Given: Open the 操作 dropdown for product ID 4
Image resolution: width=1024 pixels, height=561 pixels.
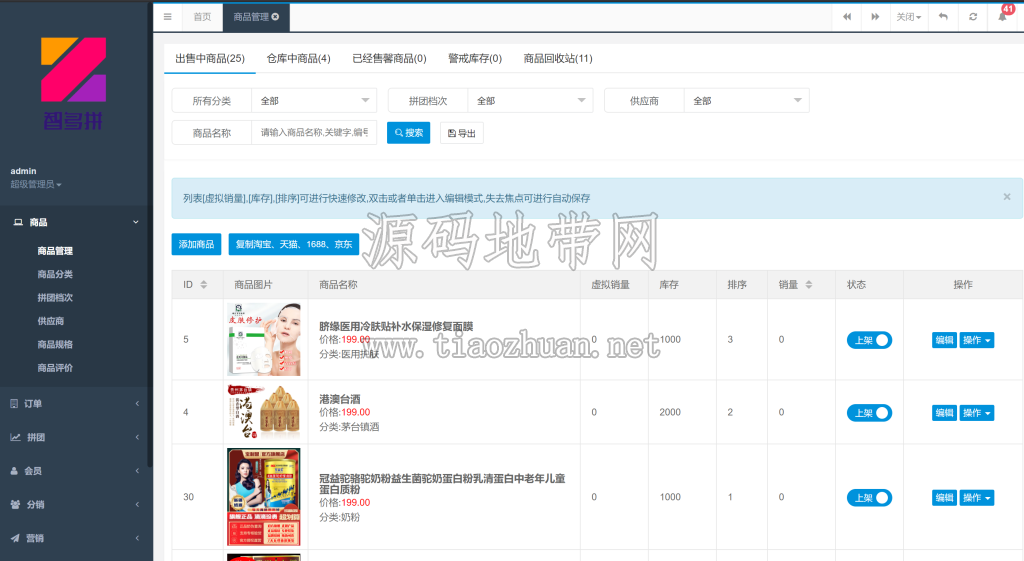Looking at the screenshot, I should click(977, 413).
